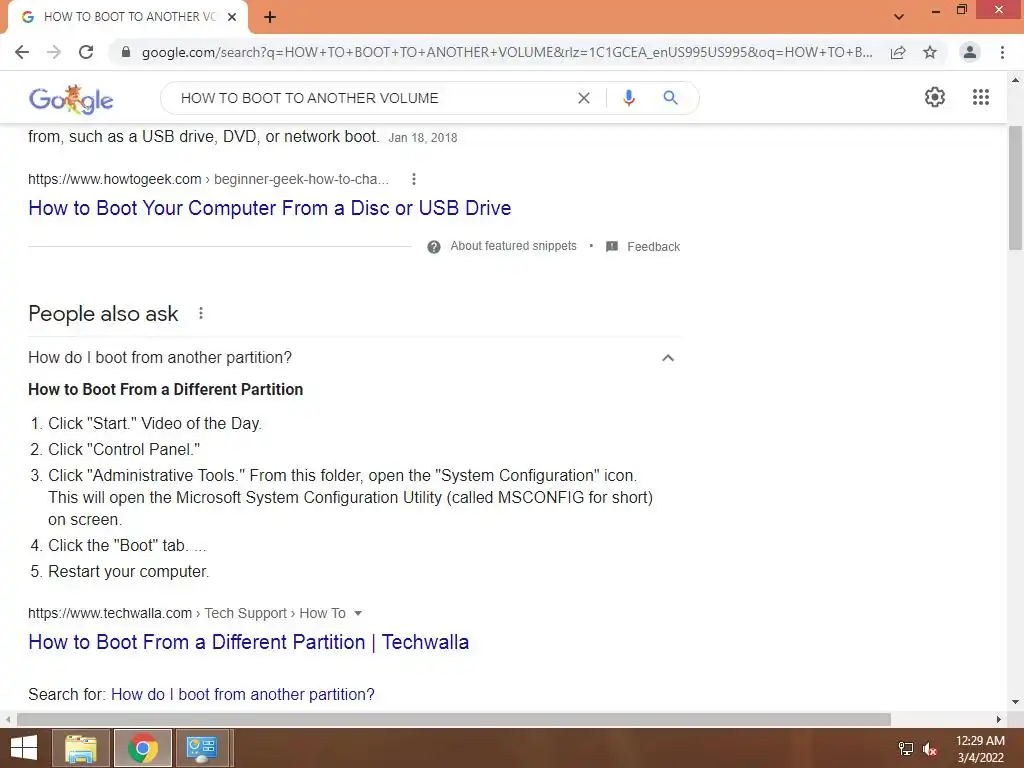This screenshot has height=768, width=1024.
Task: Bookmark this tab with the star icon
Action: tap(930, 52)
